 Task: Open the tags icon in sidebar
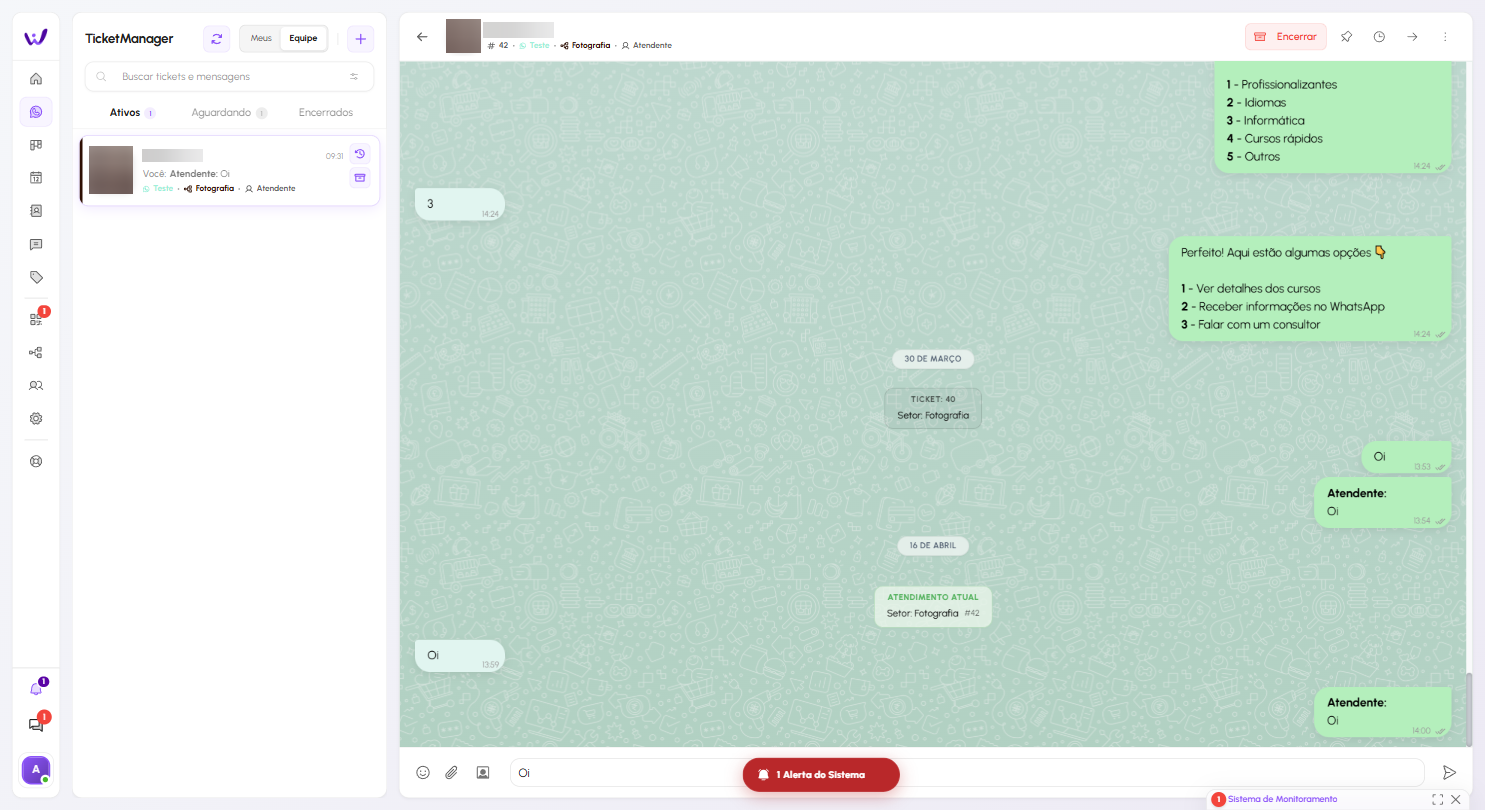(x=36, y=278)
